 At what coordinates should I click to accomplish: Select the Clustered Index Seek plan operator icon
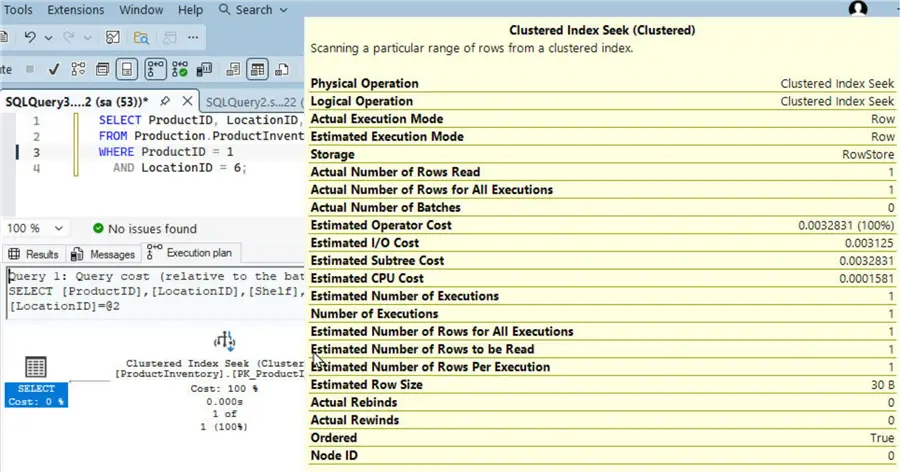224,342
